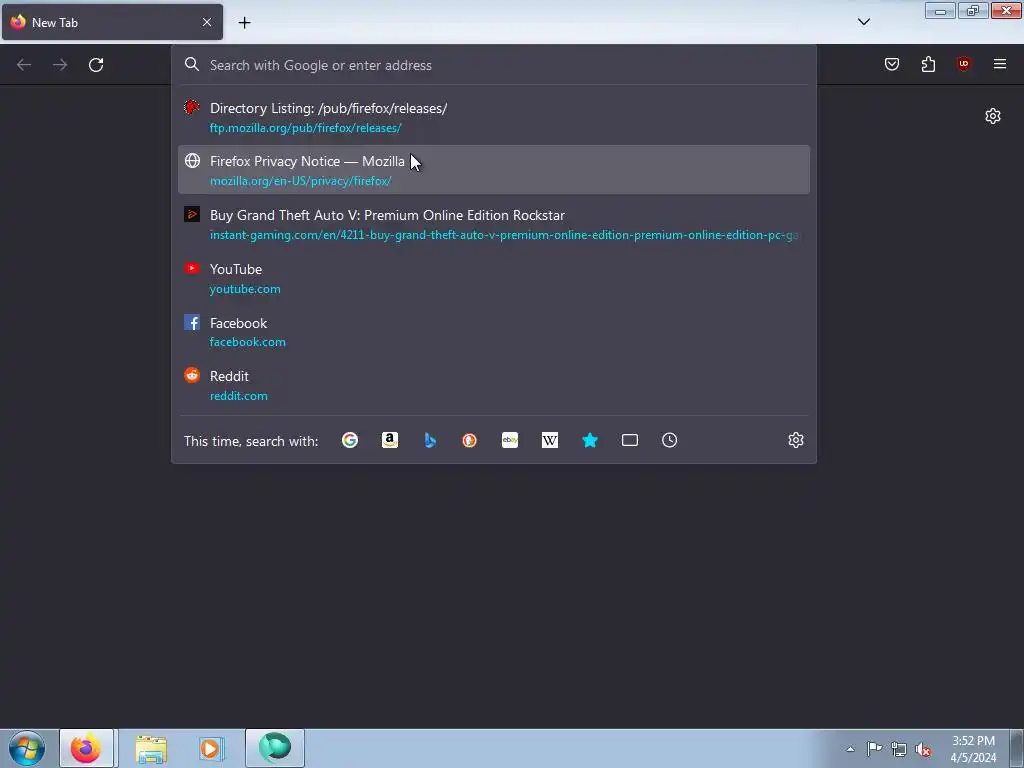Screen dimensions: 1024x768
Task: Open the Reddit suggestion
Action: tap(494, 385)
